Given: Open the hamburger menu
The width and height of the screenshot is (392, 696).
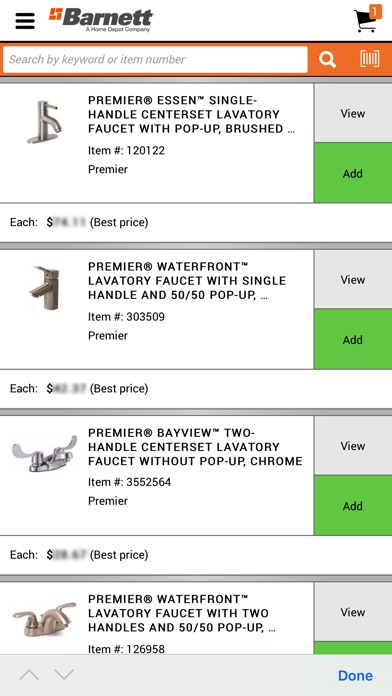Looking at the screenshot, I should 25,21.
